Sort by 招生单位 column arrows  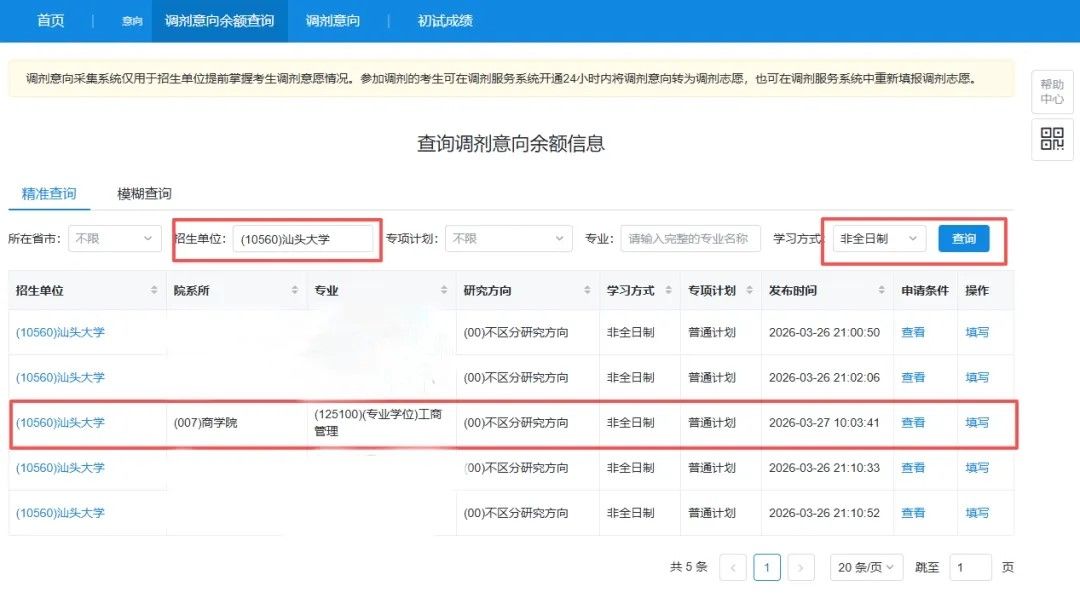(154, 290)
